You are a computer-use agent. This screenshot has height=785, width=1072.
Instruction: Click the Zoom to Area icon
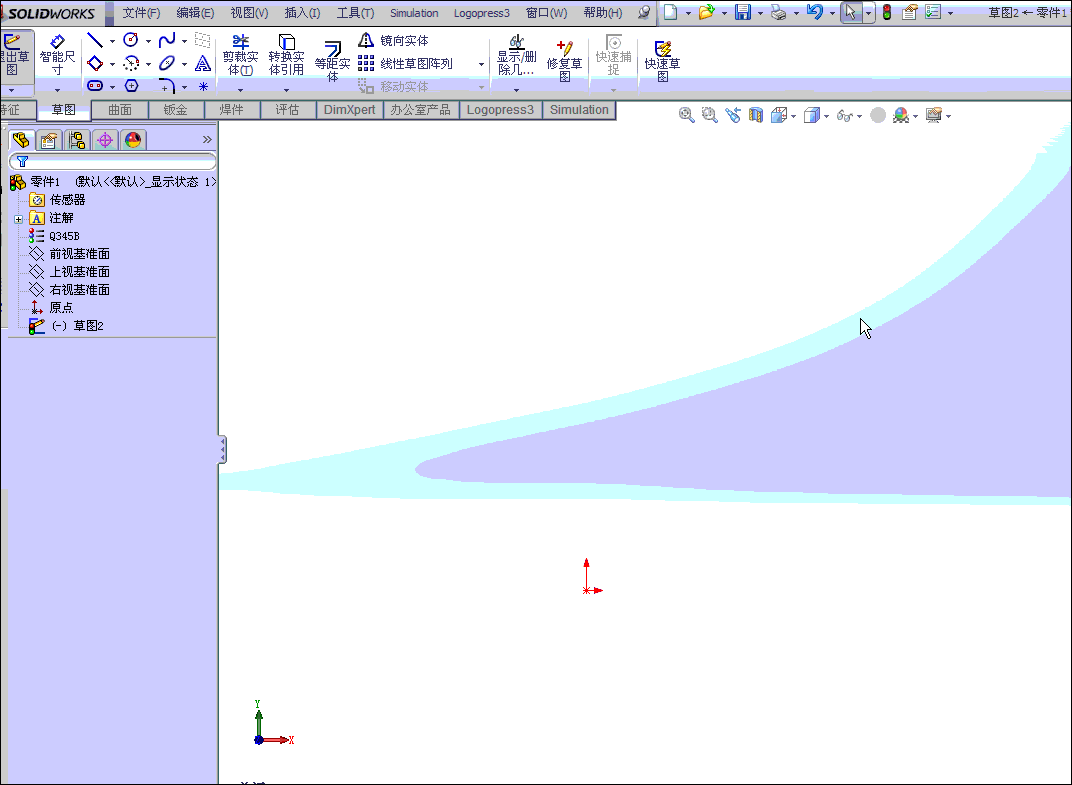[710, 116]
